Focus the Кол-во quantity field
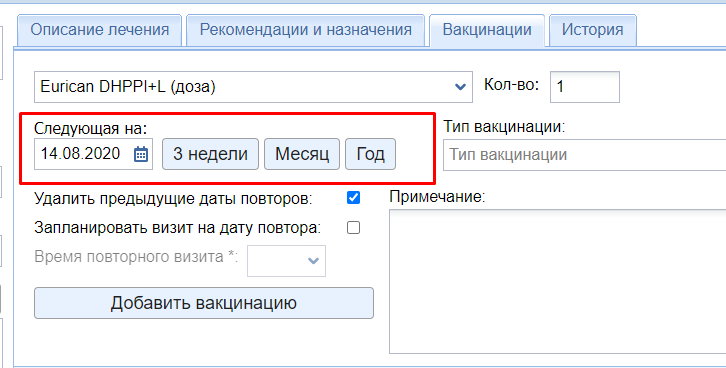The image size is (726, 368). (x=585, y=87)
